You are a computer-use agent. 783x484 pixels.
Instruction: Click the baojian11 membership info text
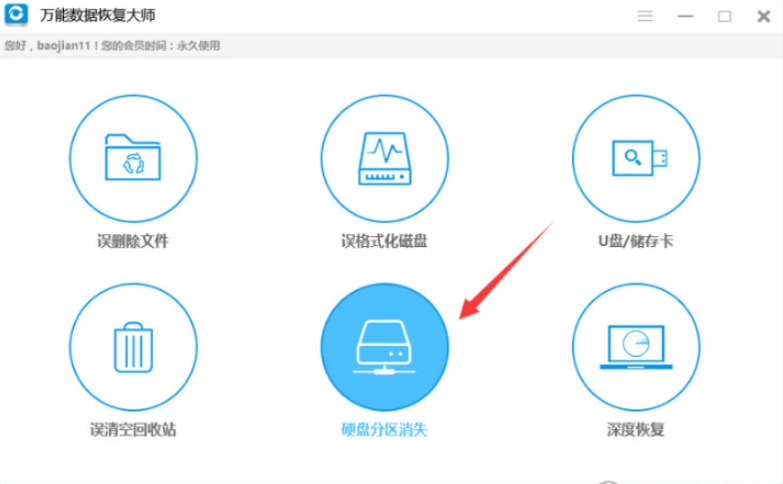tap(112, 45)
